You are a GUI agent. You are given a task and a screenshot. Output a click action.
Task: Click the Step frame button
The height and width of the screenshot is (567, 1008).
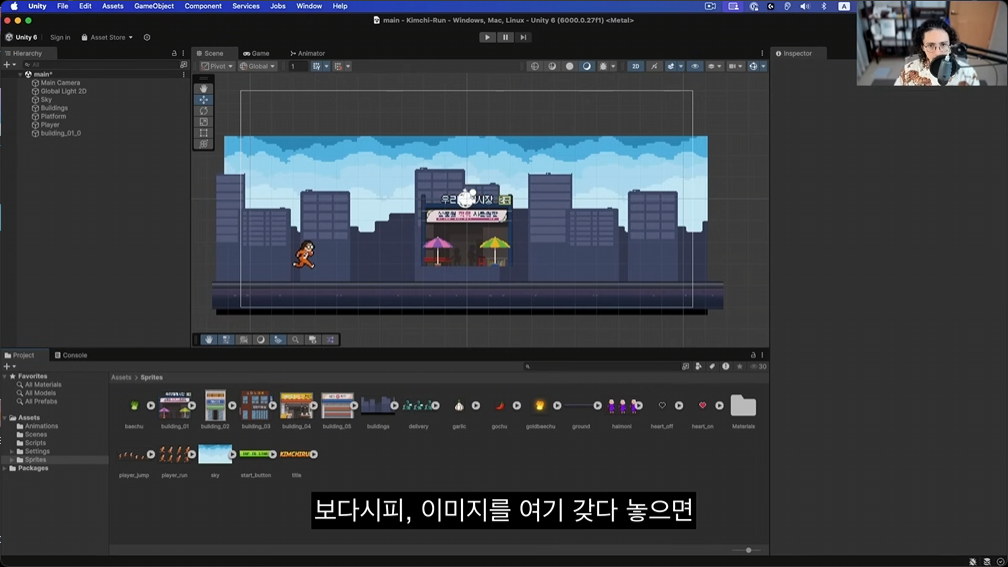click(x=523, y=37)
